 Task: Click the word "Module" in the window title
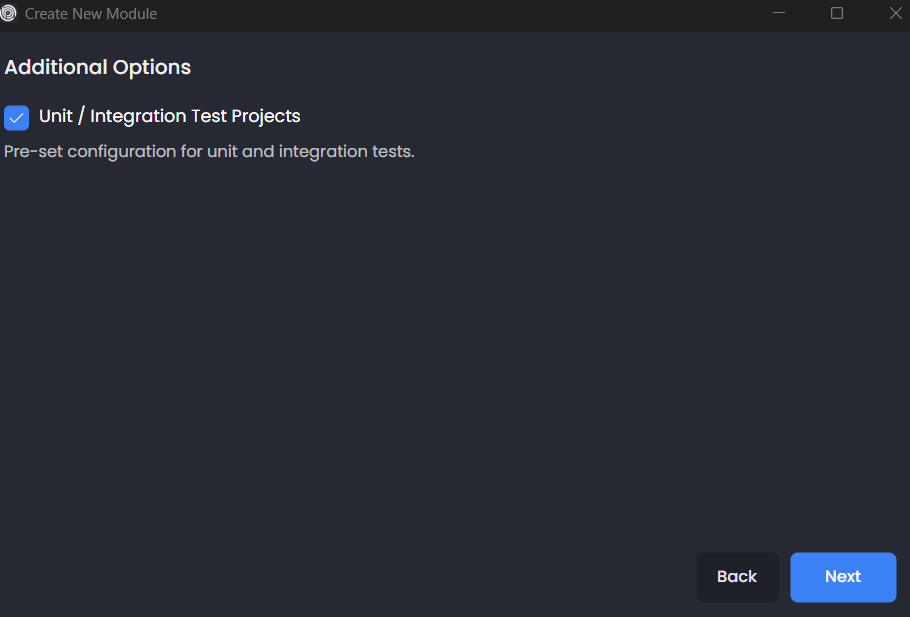[x=132, y=14]
